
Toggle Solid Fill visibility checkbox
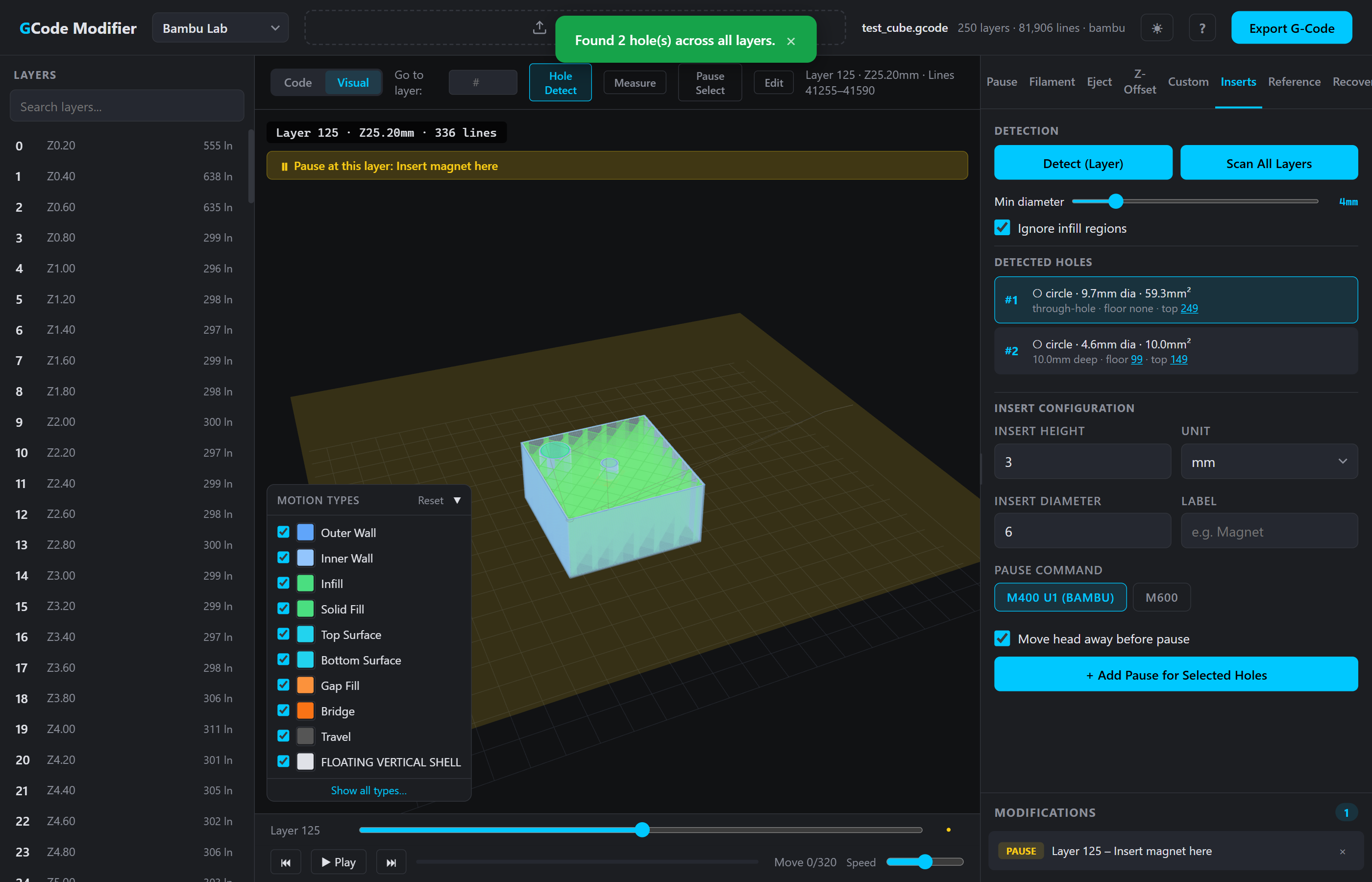(x=283, y=608)
